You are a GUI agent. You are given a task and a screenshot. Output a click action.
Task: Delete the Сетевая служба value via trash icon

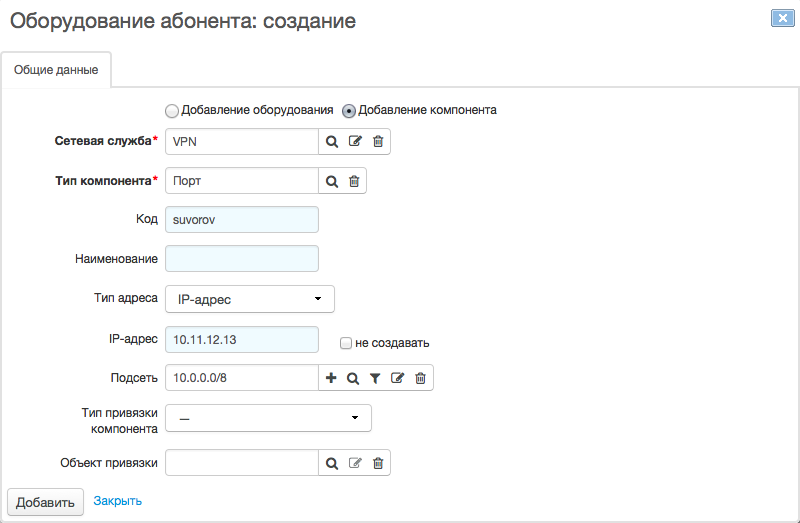[x=378, y=142]
